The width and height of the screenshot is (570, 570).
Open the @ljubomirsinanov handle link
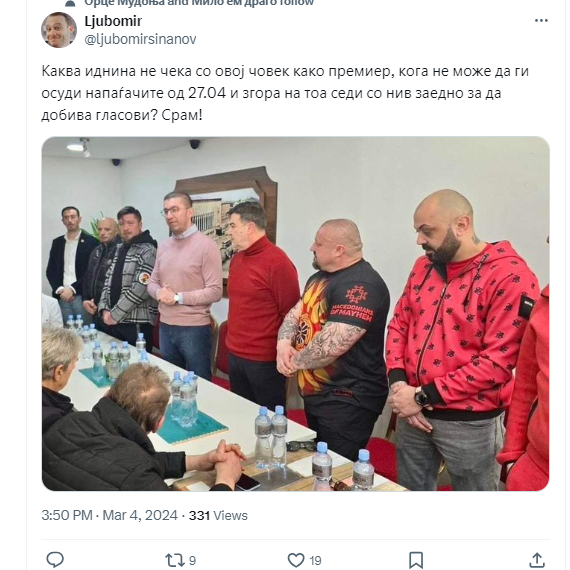coord(140,39)
